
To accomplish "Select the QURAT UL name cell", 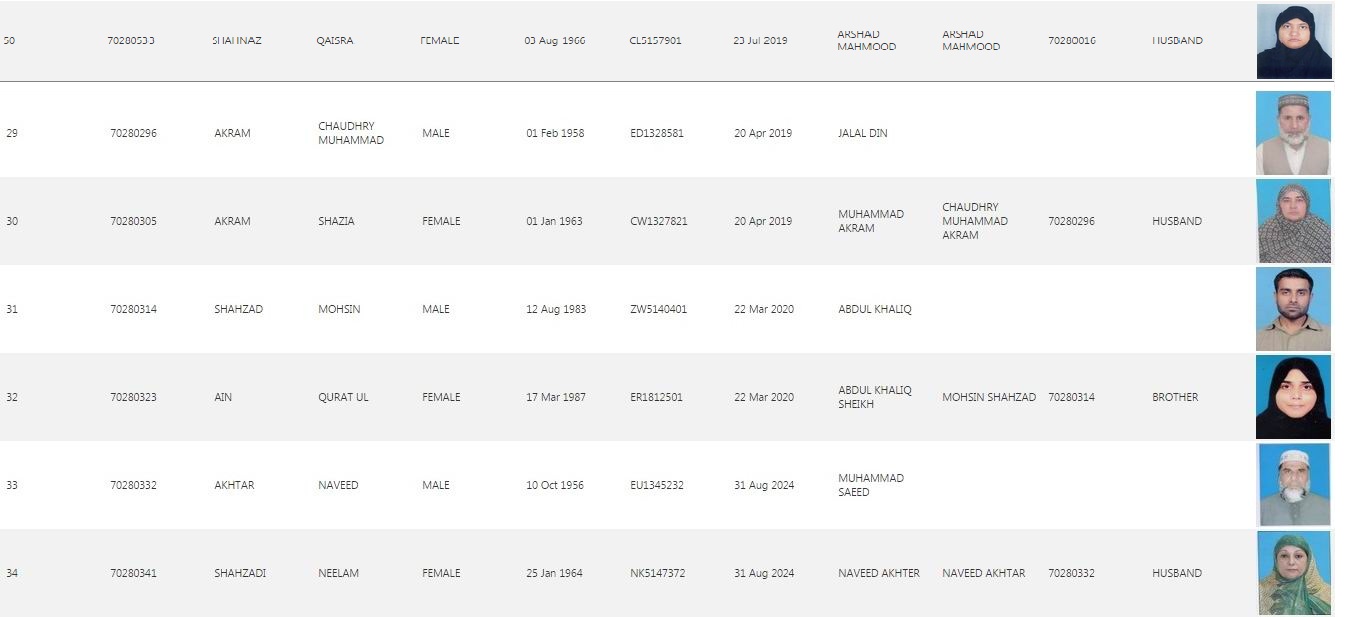I will (343, 397).
